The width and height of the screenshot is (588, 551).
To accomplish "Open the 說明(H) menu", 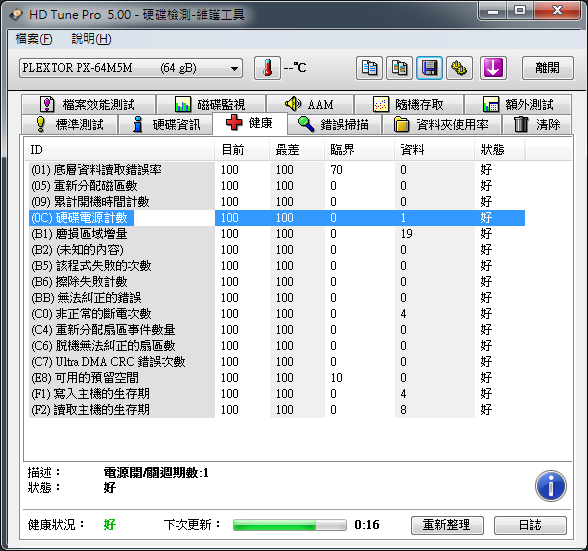I will pyautogui.click(x=91, y=39).
